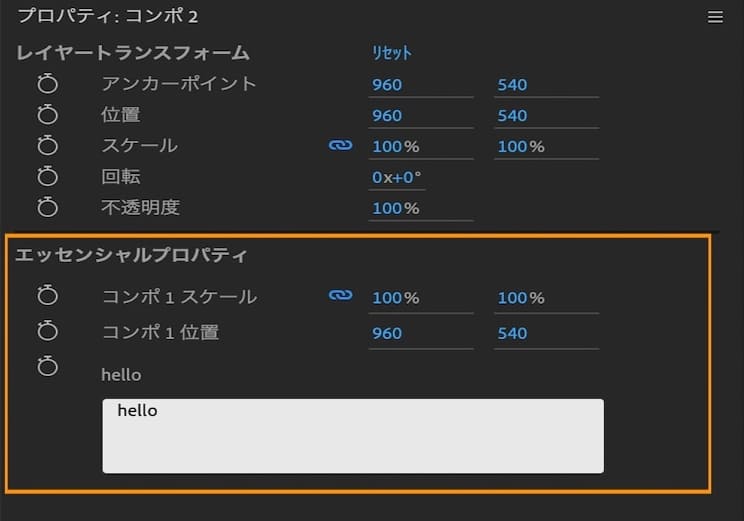Click the hello property stopwatch
This screenshot has width=744, height=521.
pos(48,366)
